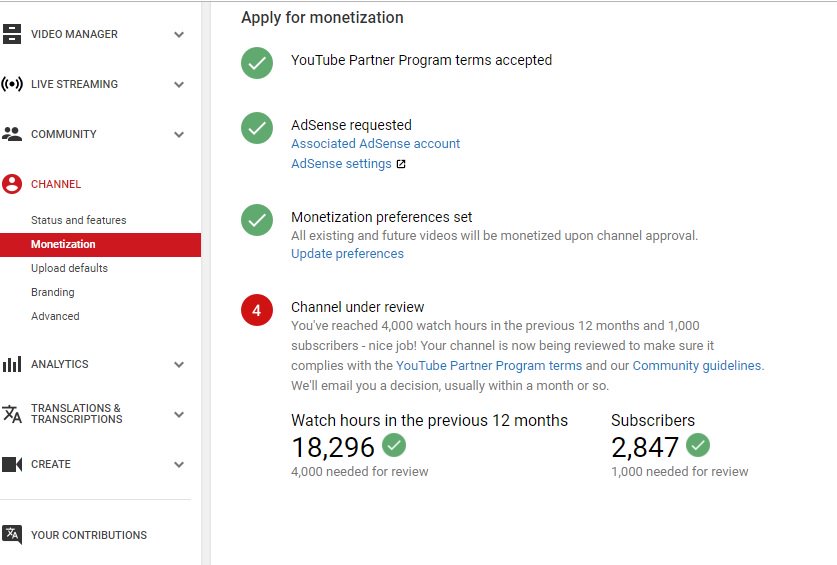
Task: Open the Associated AdSense account link
Action: click(x=375, y=144)
